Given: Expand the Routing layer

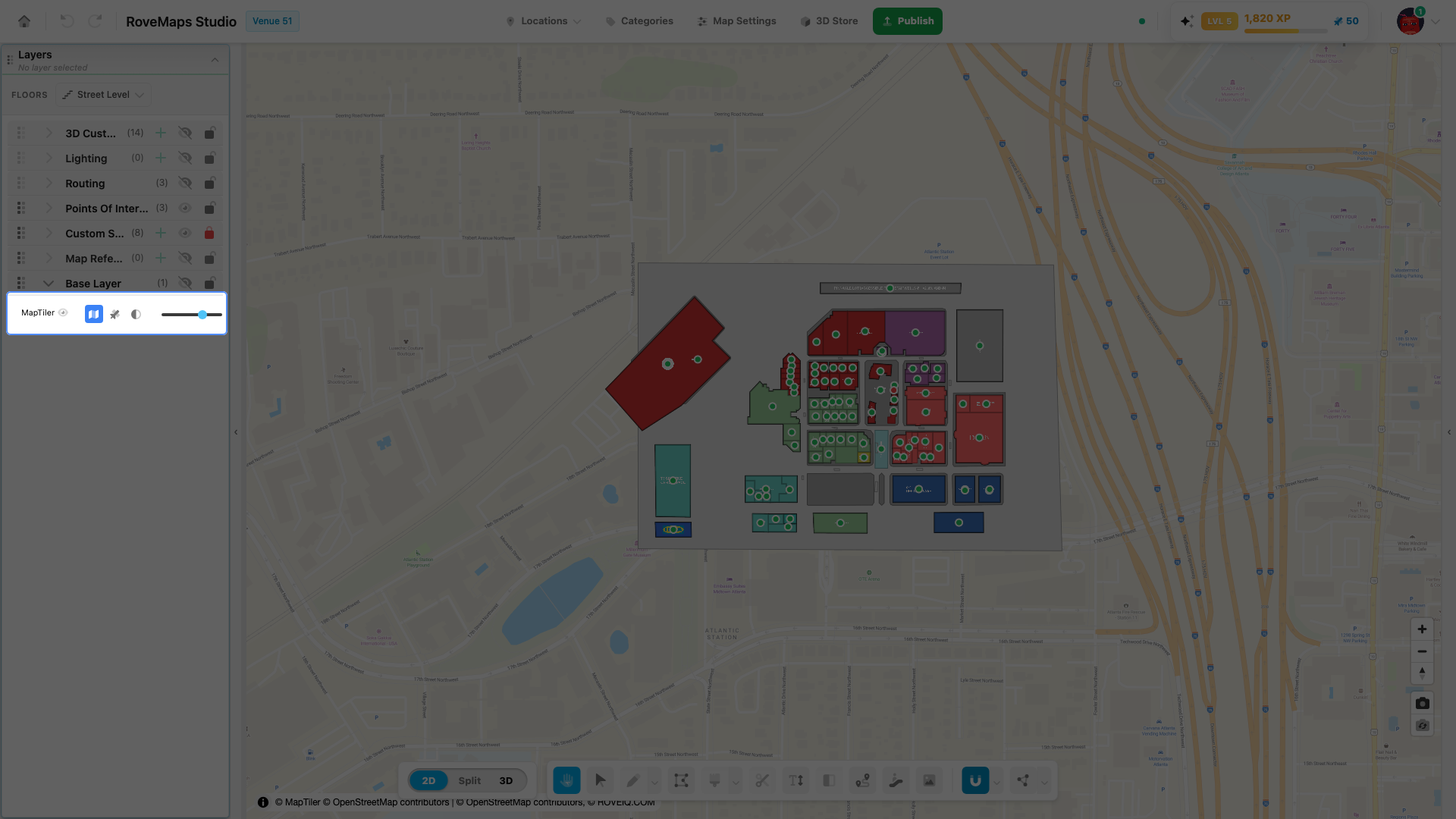Looking at the screenshot, I should point(49,184).
